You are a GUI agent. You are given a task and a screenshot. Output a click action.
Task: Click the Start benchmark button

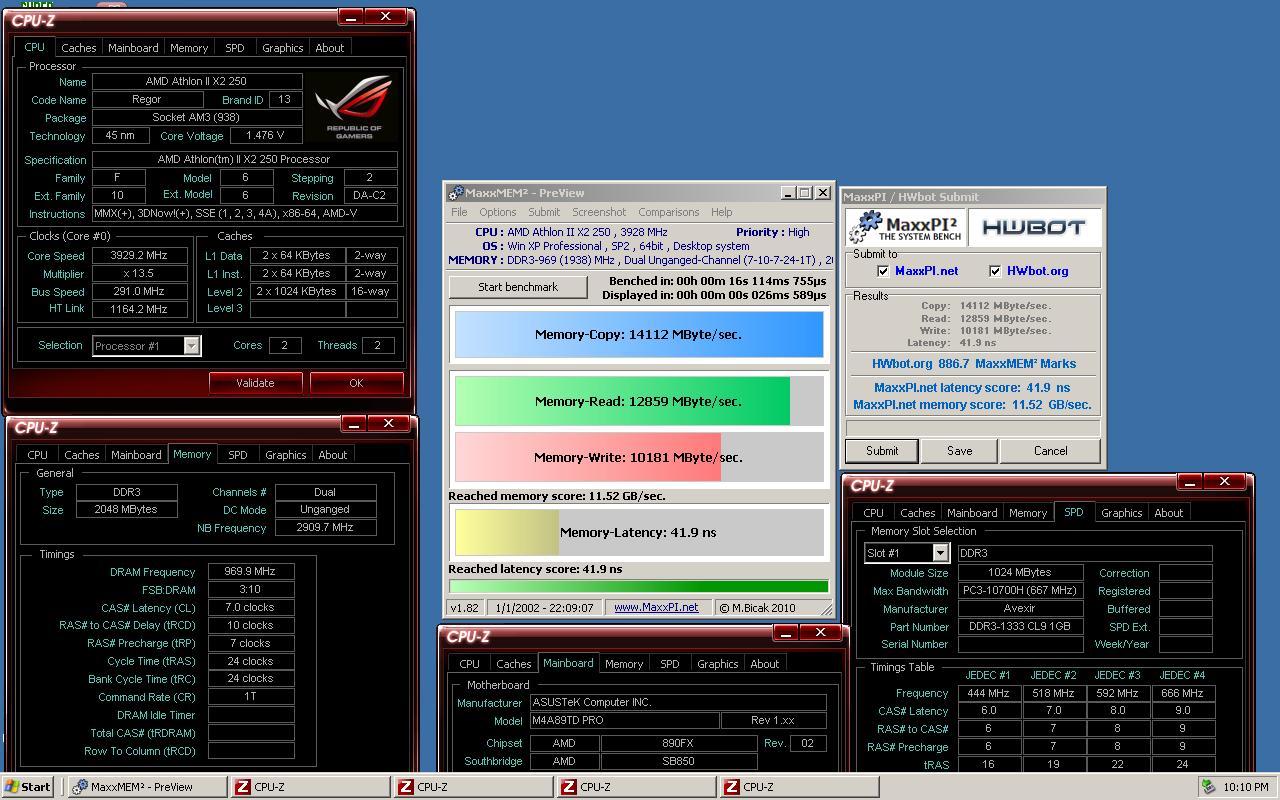(x=518, y=287)
